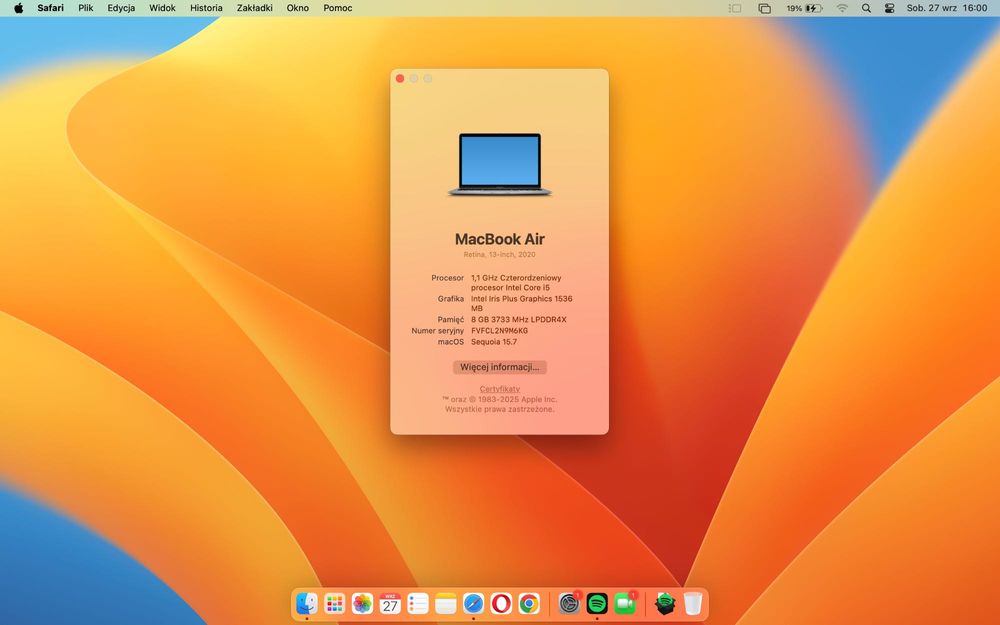Open the Reminders app in Dock
This screenshot has height=625, width=1000.
[418, 603]
